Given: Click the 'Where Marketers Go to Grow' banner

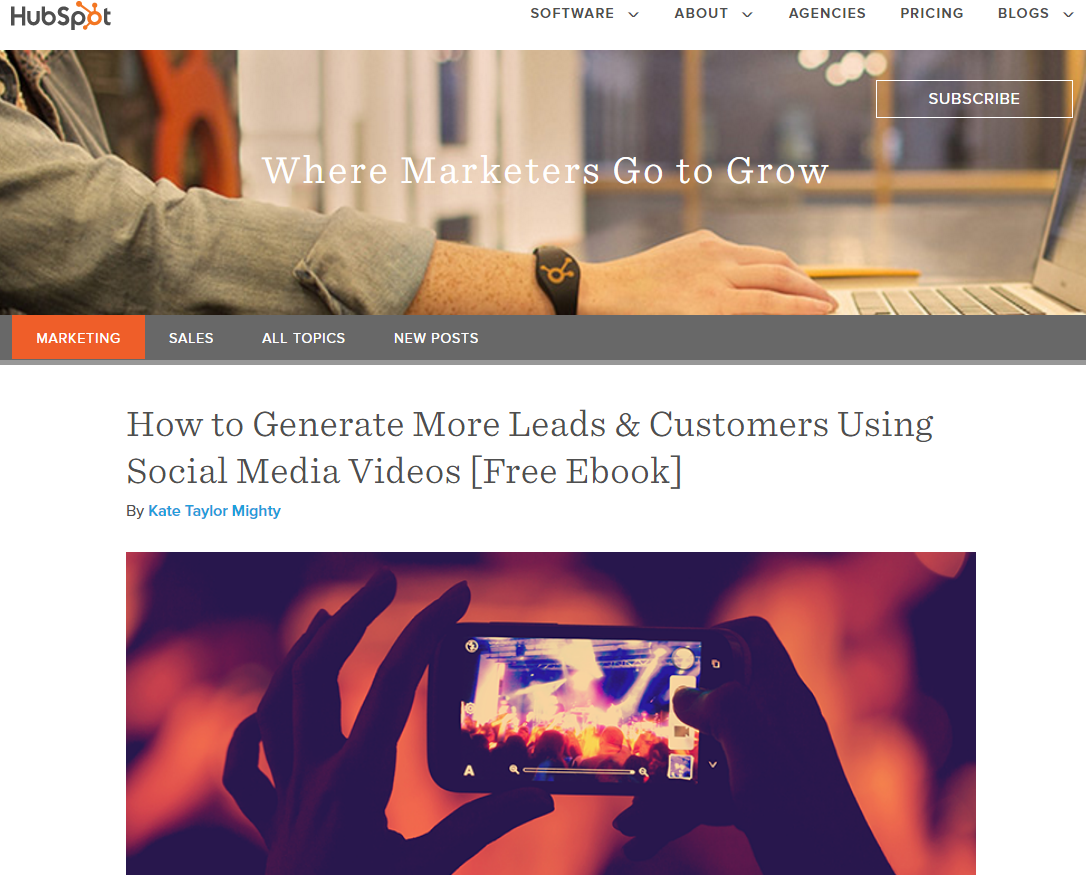Looking at the screenshot, I should (x=545, y=170).
